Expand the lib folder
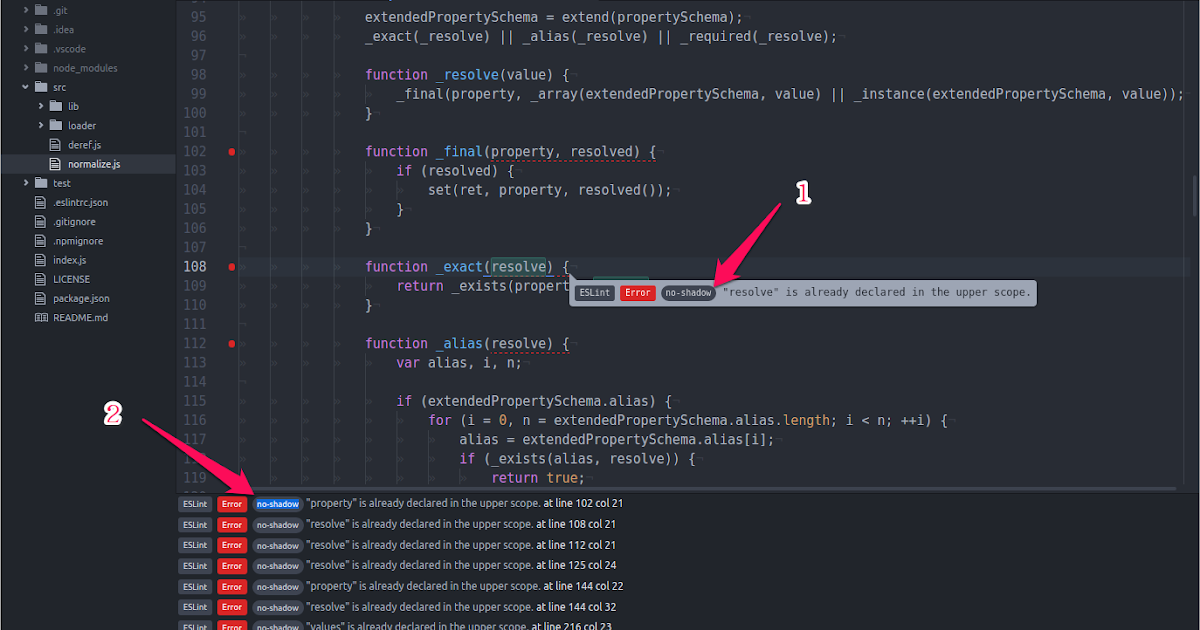 point(41,106)
